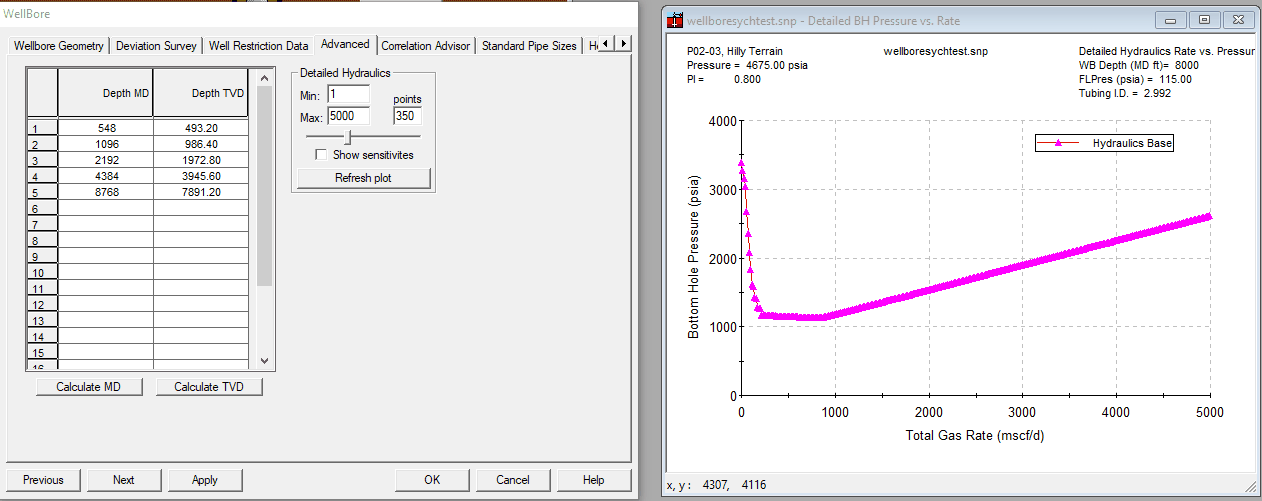Close the Detailed BH Pressure plot window

click(1238, 19)
